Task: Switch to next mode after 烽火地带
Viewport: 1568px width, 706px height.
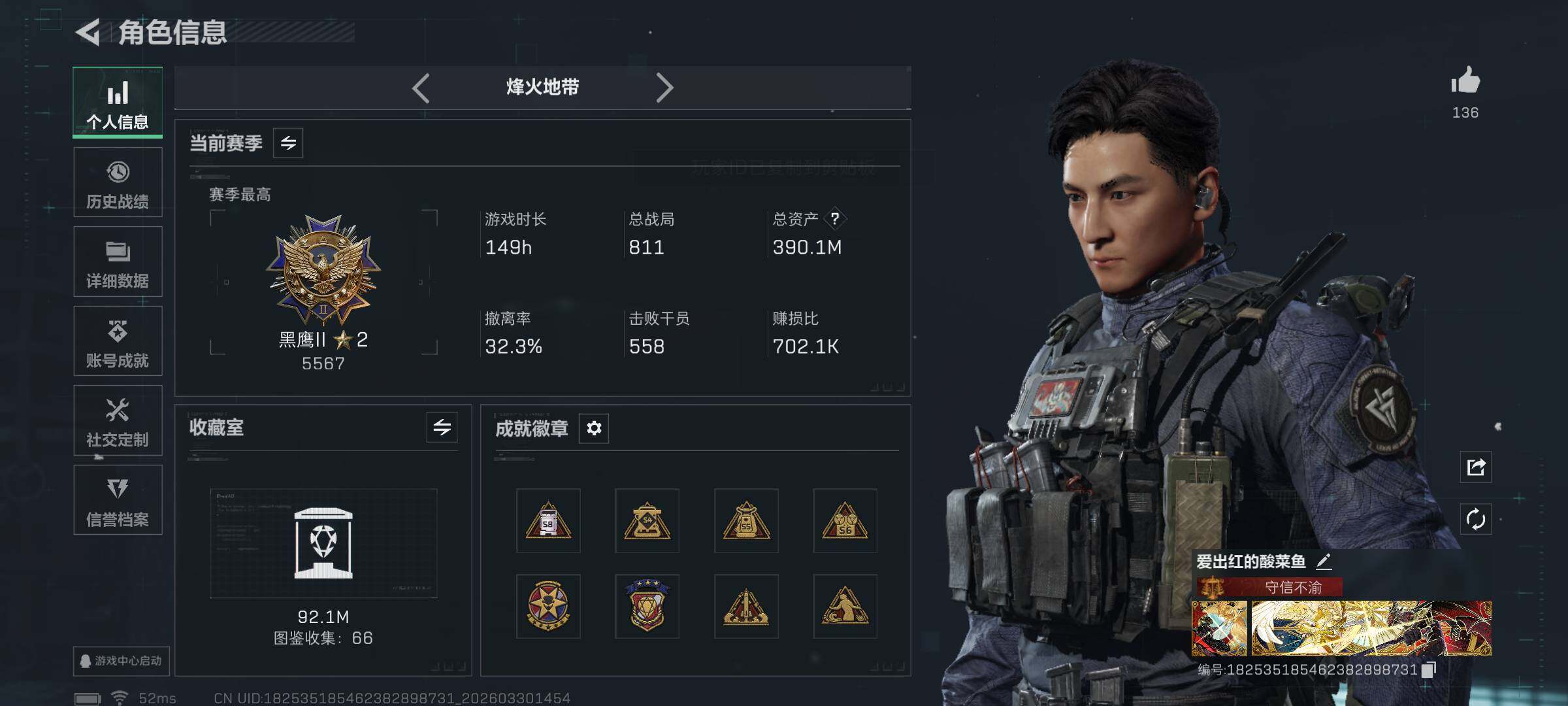Action: [664, 88]
